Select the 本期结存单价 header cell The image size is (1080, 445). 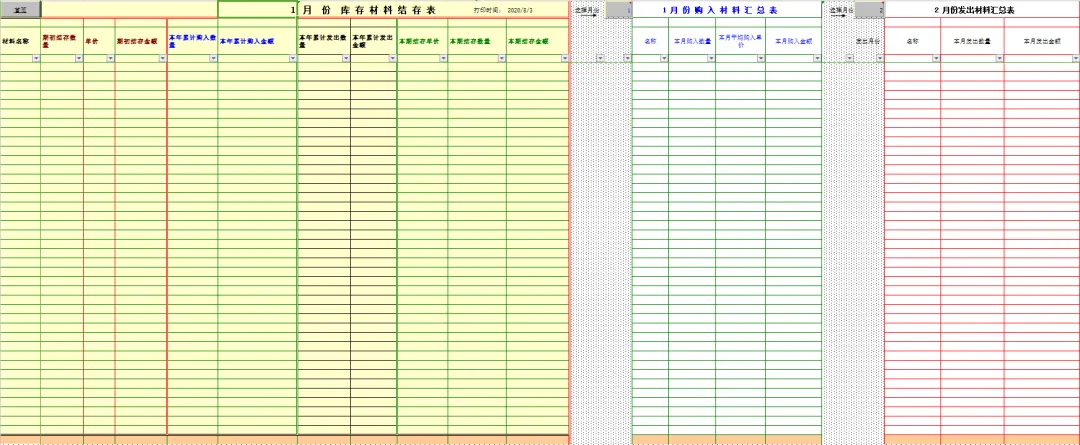point(423,41)
